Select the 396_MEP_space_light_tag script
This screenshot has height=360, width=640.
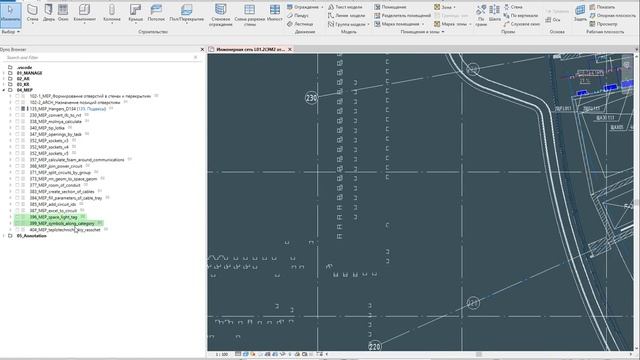tap(53, 217)
